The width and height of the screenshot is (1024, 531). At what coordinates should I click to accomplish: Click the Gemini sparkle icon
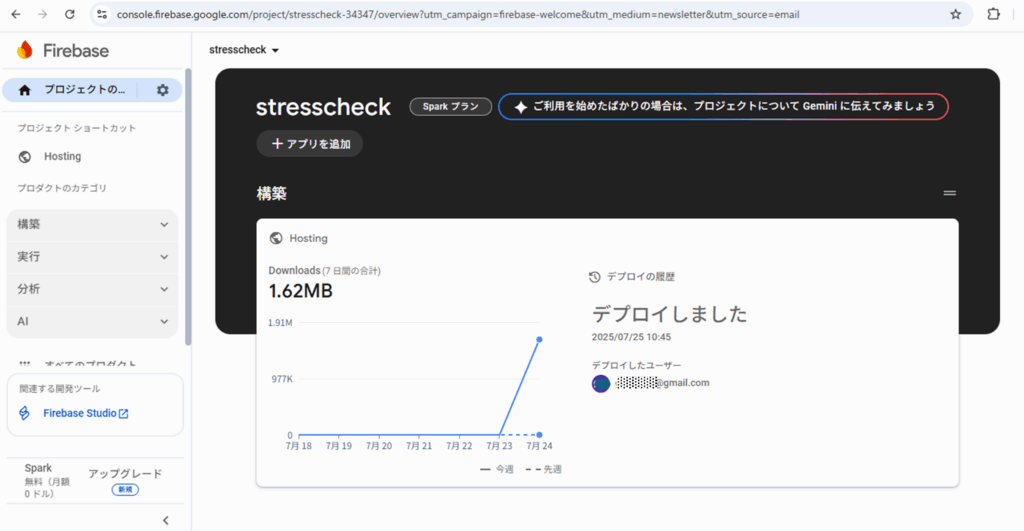520,107
